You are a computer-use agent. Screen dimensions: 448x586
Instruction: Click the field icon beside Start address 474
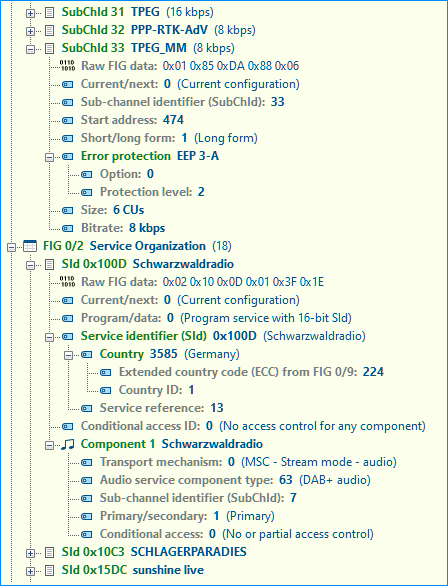click(68, 120)
